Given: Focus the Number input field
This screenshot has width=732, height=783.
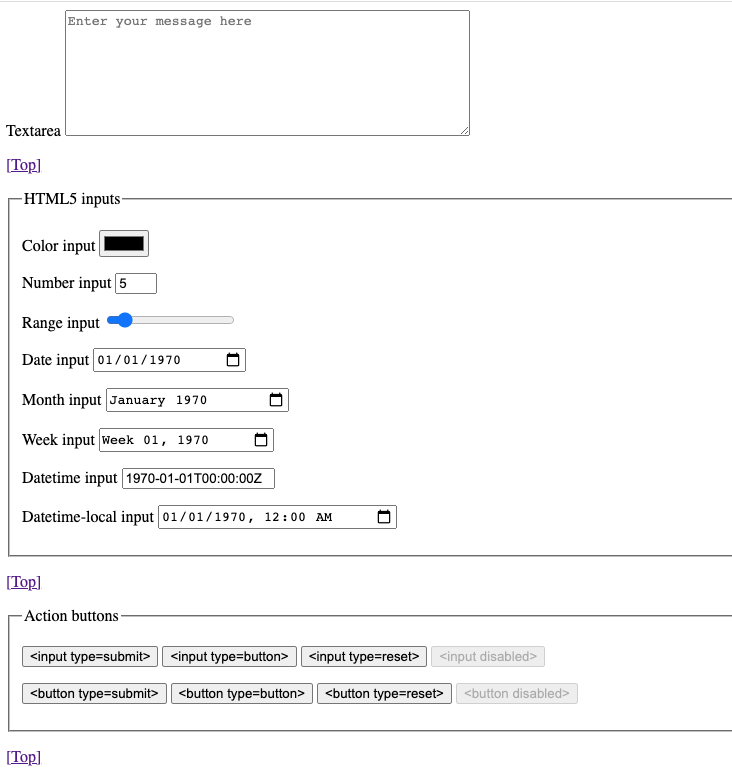Looking at the screenshot, I should click(136, 283).
